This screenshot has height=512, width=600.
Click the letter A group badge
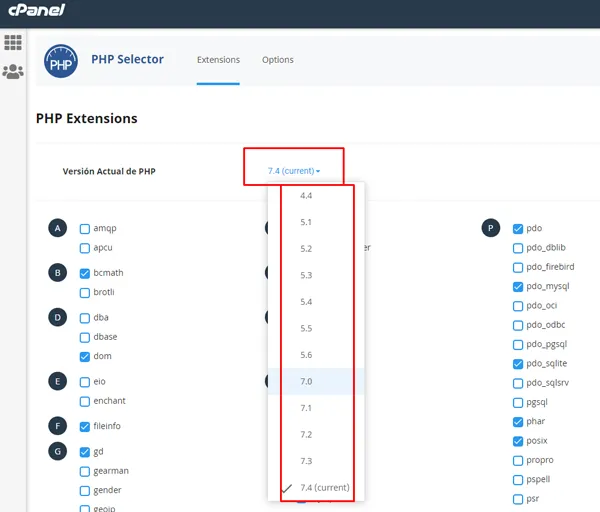(x=58, y=228)
